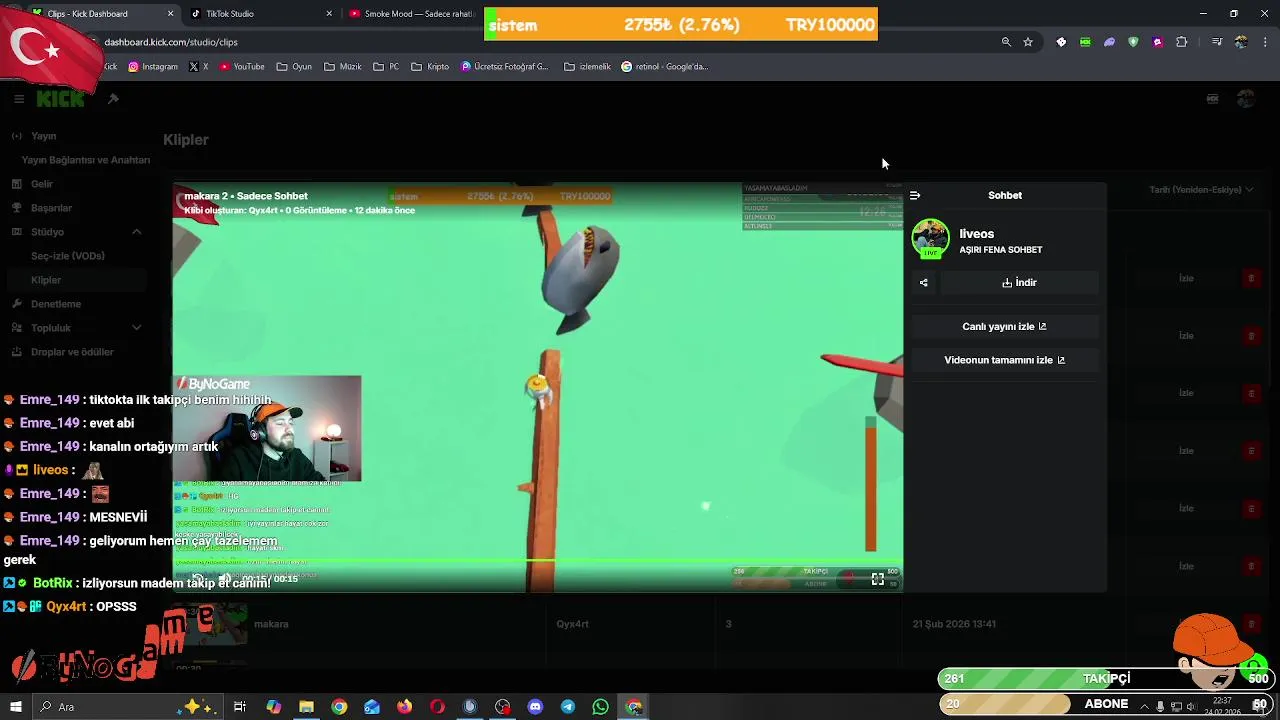Open the Kripto bookmarks folder
The width and height of the screenshot is (1280, 720).
[430, 67]
